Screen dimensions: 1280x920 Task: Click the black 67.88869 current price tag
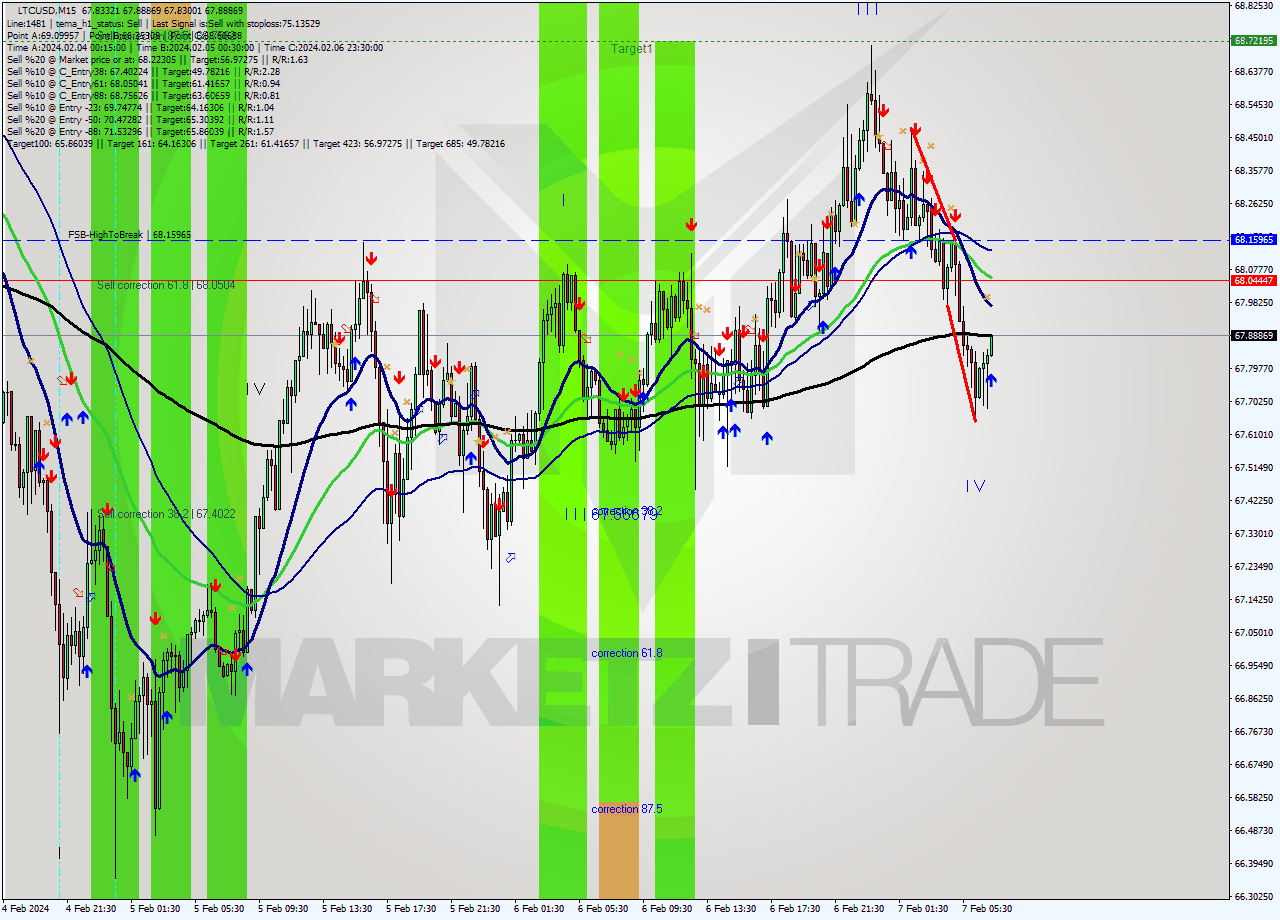point(1254,335)
